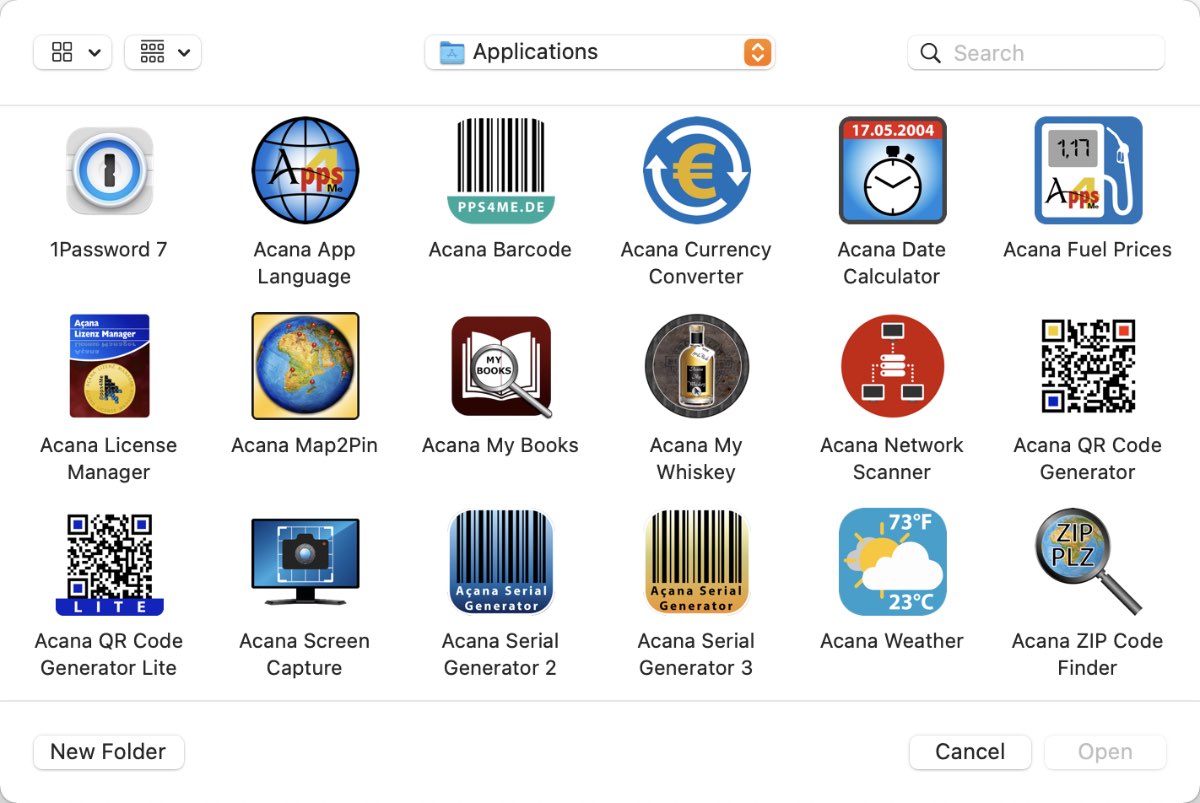
Task: Select the Acana Currency Converter euro icon
Action: [x=696, y=171]
